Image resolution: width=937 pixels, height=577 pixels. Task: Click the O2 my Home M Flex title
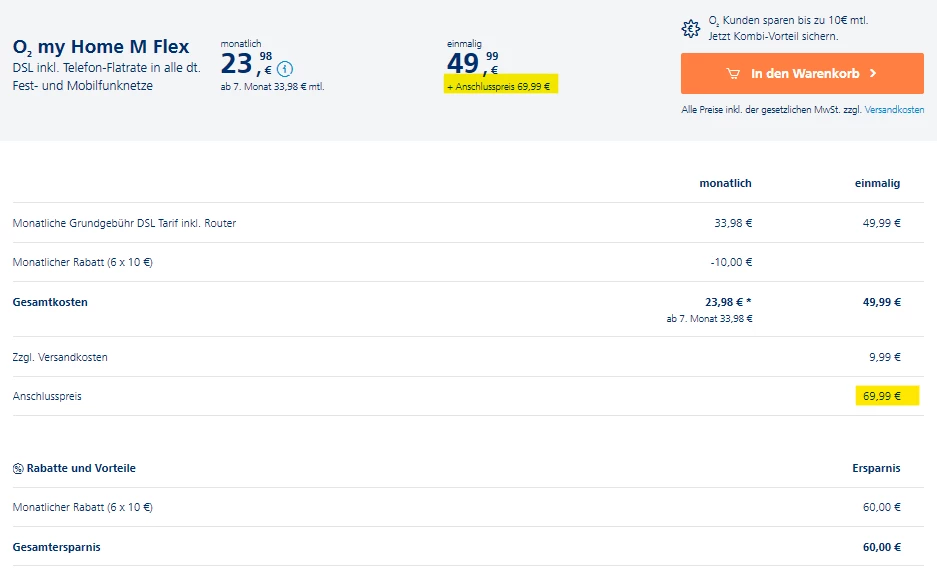pos(101,47)
